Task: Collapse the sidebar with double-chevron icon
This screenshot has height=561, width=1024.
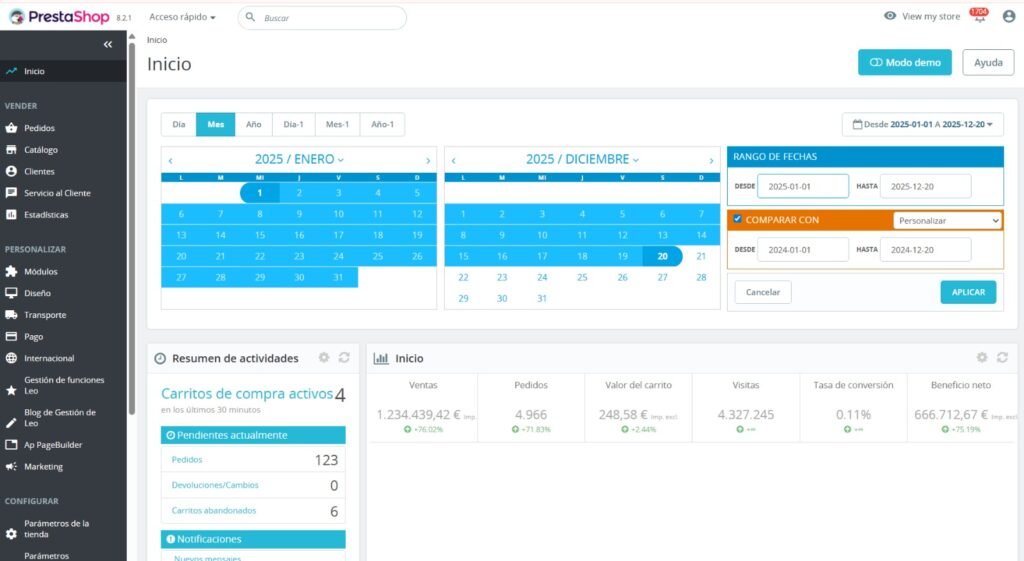Action: [x=108, y=45]
